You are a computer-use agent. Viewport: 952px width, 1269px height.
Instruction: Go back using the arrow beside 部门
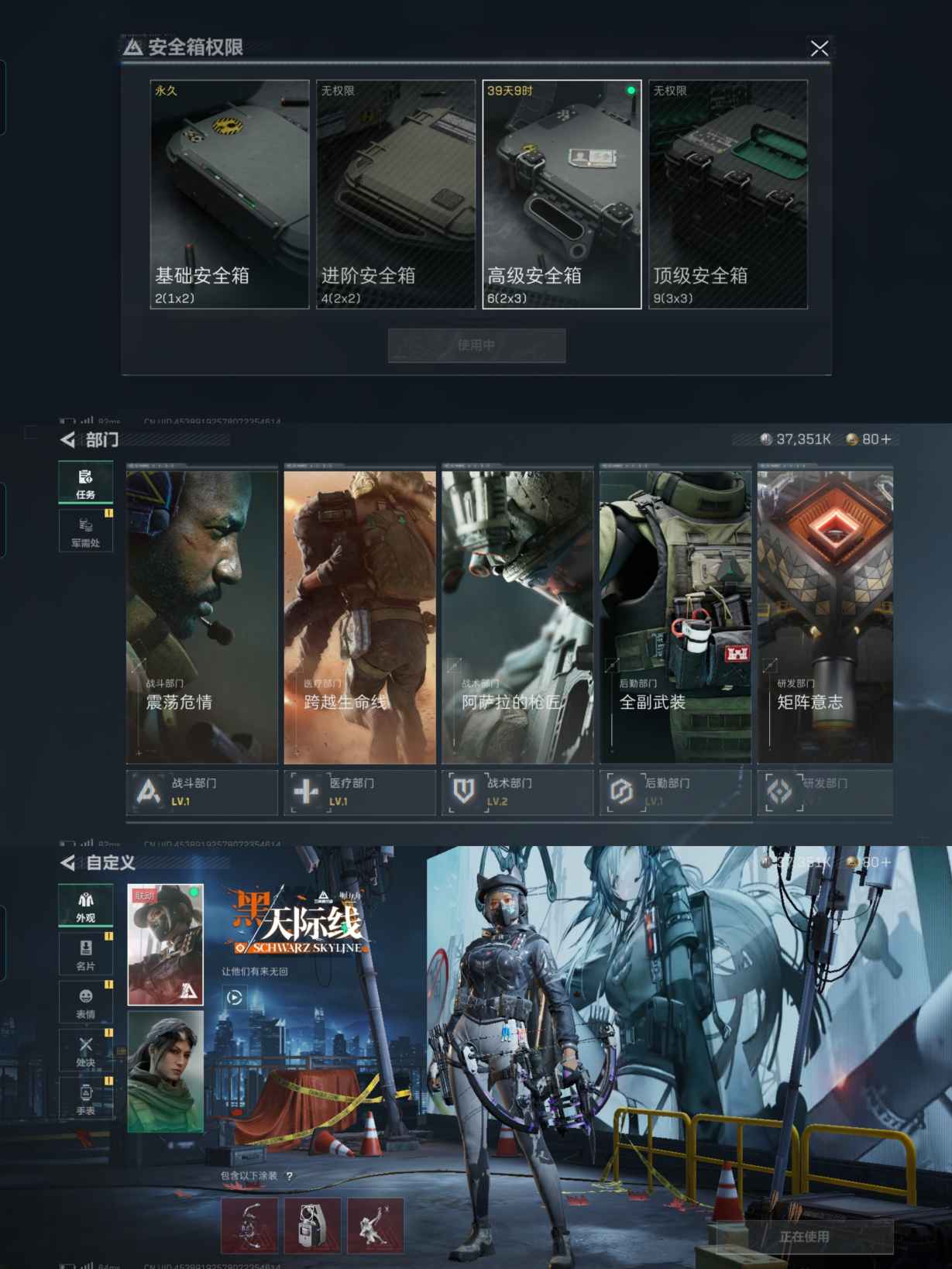[68, 440]
